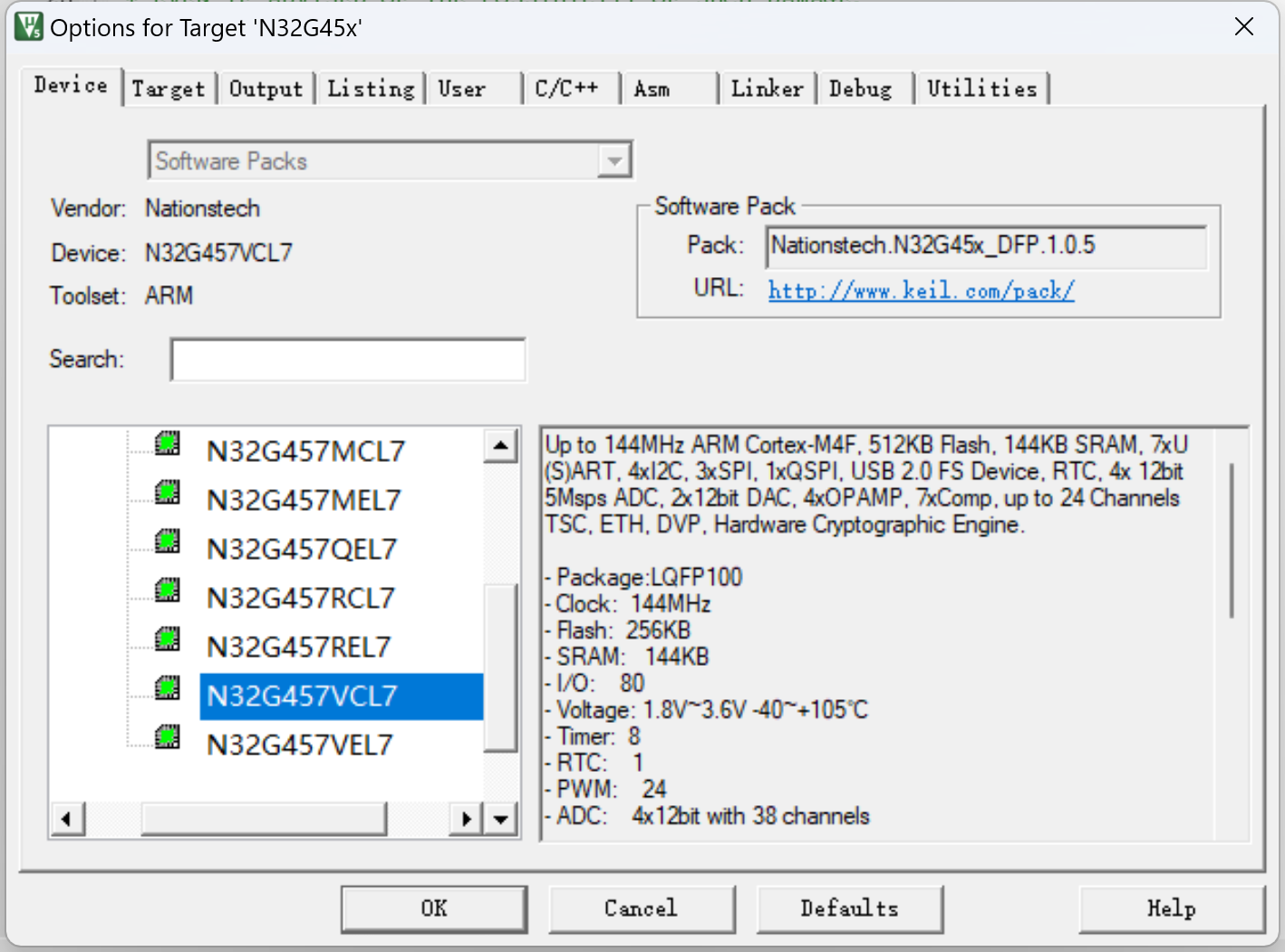Click device list scroll right arrow
Image resolution: width=1285 pixels, height=952 pixels.
466,820
